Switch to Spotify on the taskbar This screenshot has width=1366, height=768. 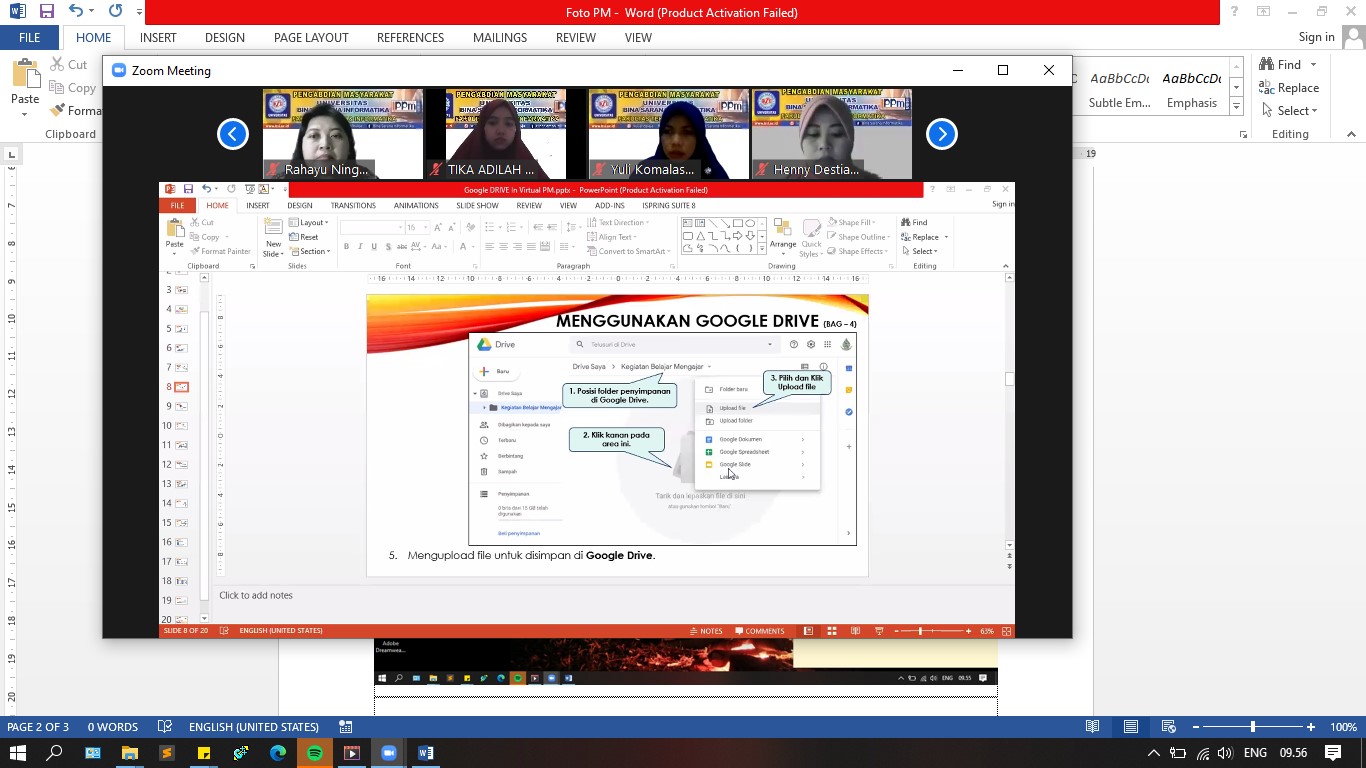315,753
